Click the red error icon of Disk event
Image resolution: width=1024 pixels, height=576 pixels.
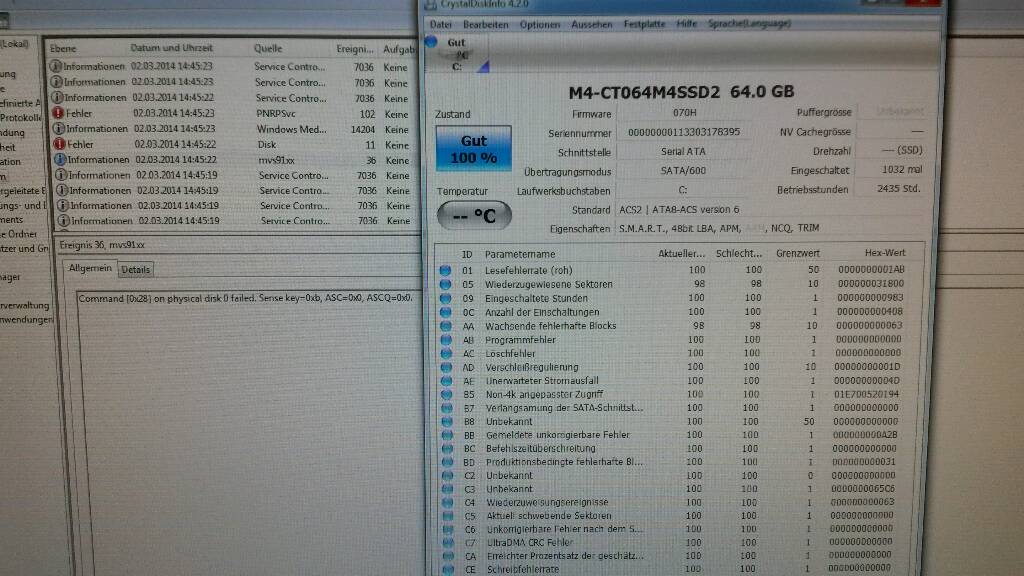(59, 144)
